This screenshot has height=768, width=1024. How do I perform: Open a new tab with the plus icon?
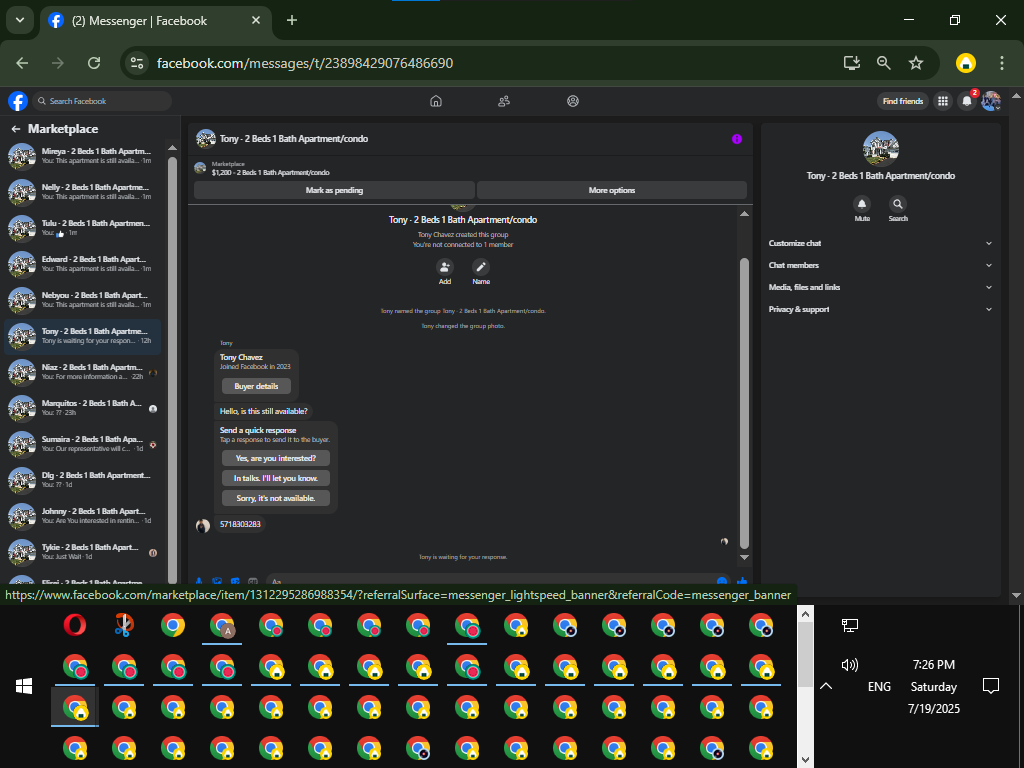(292, 20)
